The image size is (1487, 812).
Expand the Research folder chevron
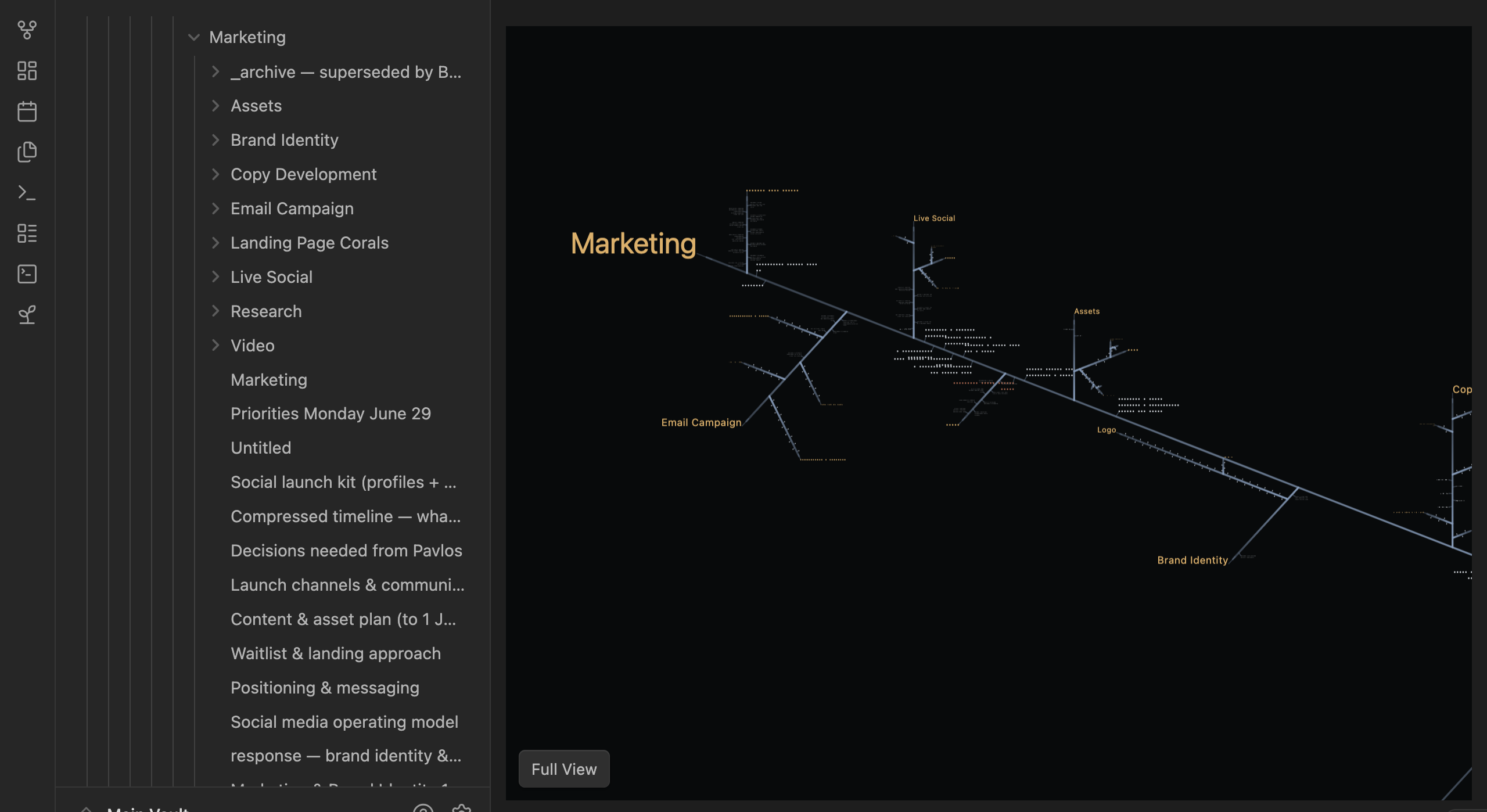tap(215, 311)
